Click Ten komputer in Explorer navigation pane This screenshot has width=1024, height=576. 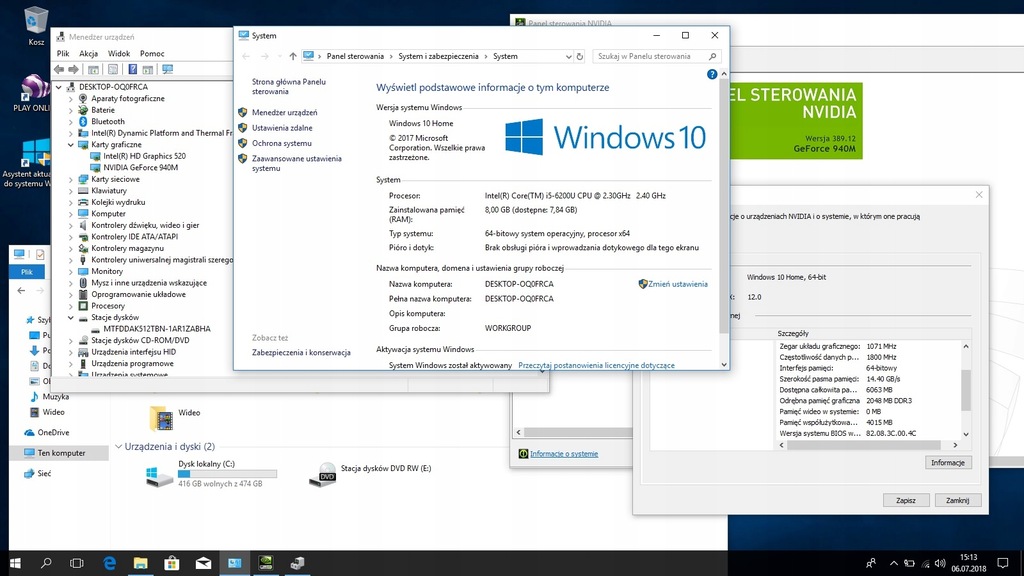(x=61, y=453)
